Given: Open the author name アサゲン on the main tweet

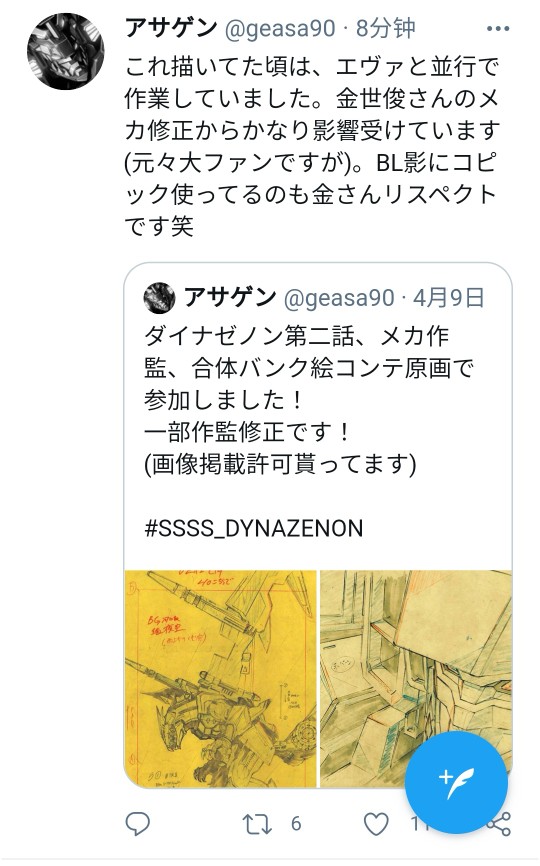Looking at the screenshot, I should point(171,28).
